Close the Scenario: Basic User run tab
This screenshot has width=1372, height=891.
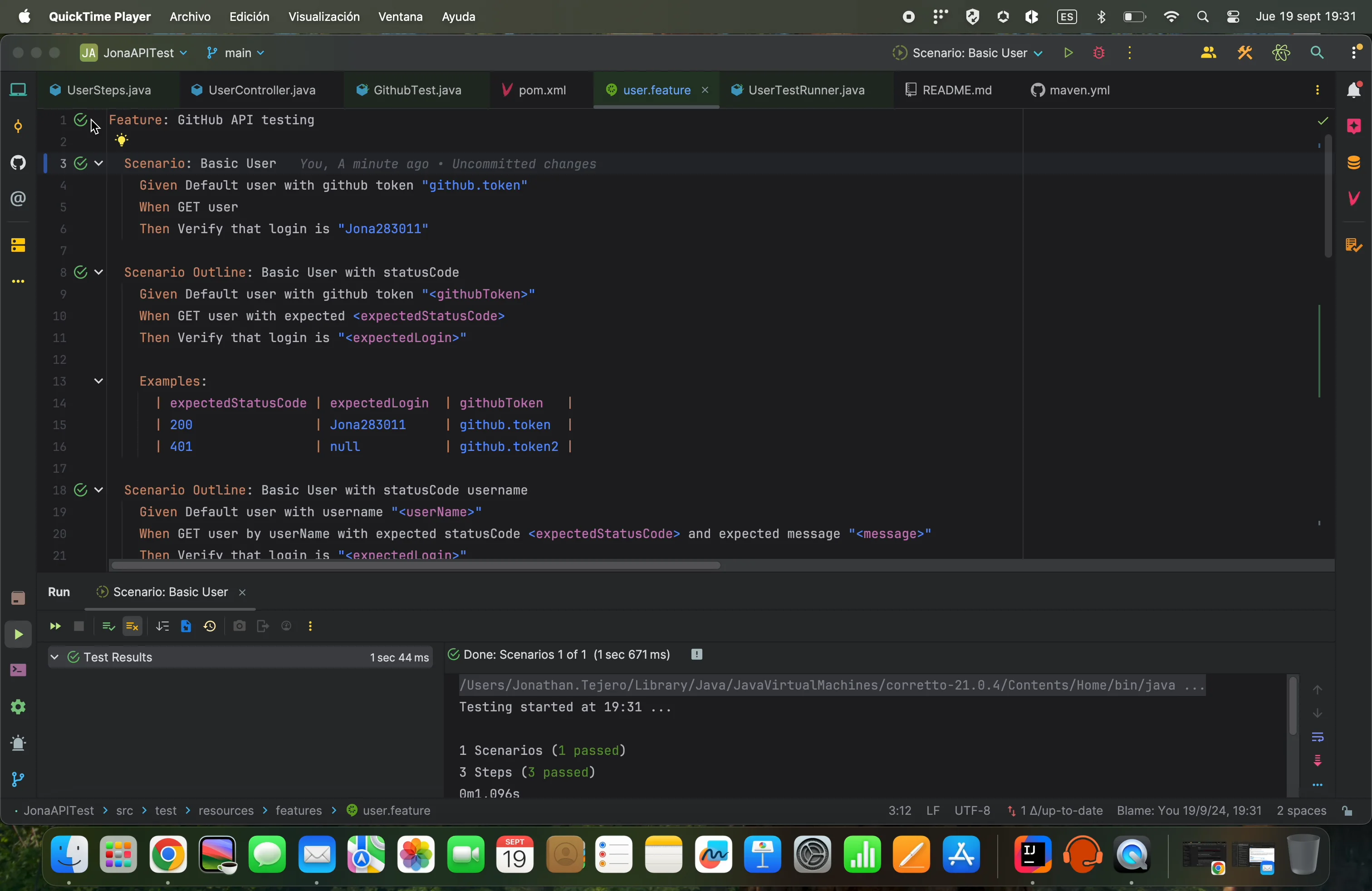click(243, 592)
